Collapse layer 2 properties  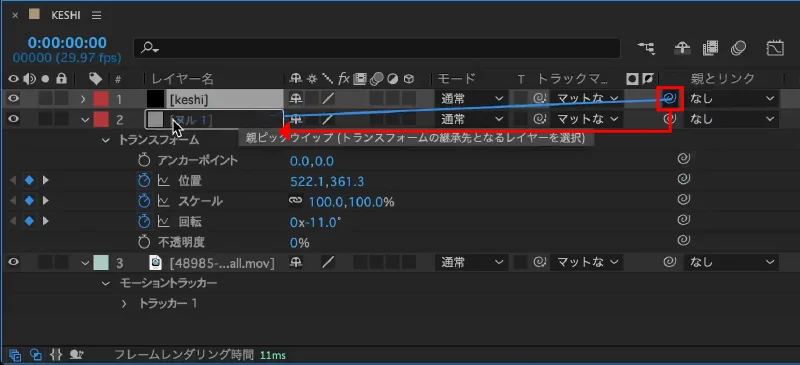[85, 119]
